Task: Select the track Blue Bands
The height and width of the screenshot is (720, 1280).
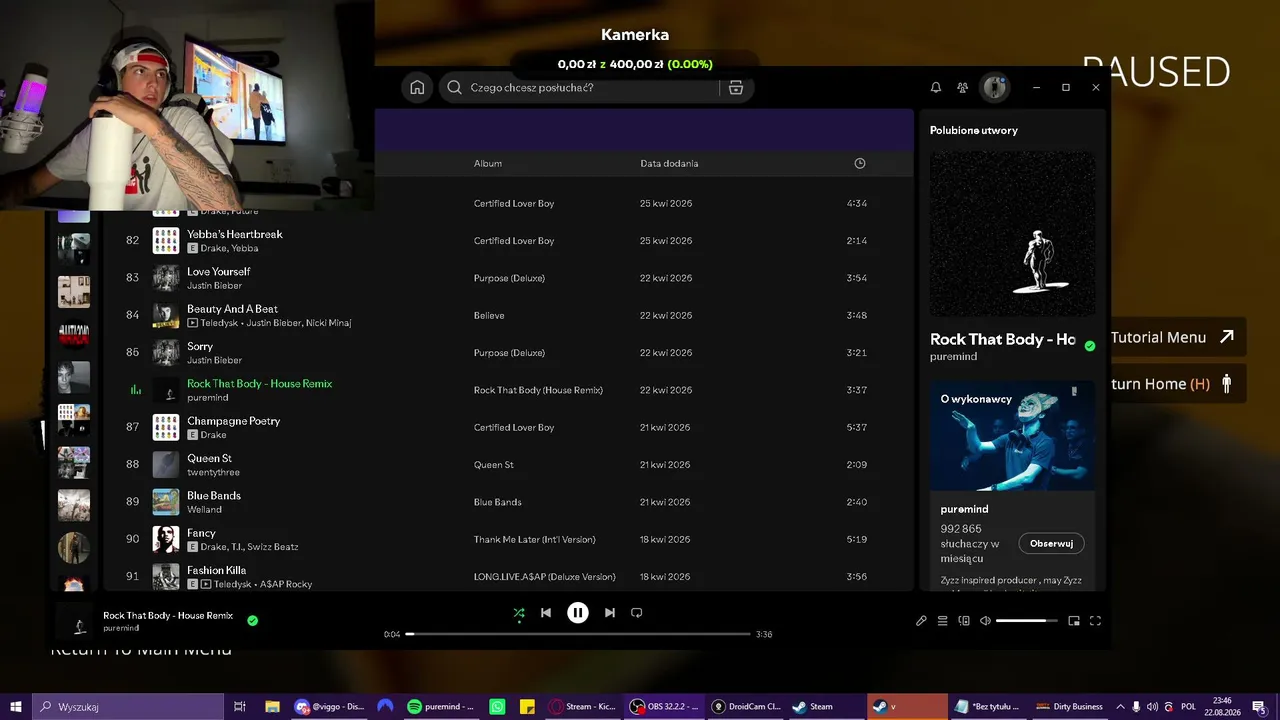Action: [x=508, y=502]
